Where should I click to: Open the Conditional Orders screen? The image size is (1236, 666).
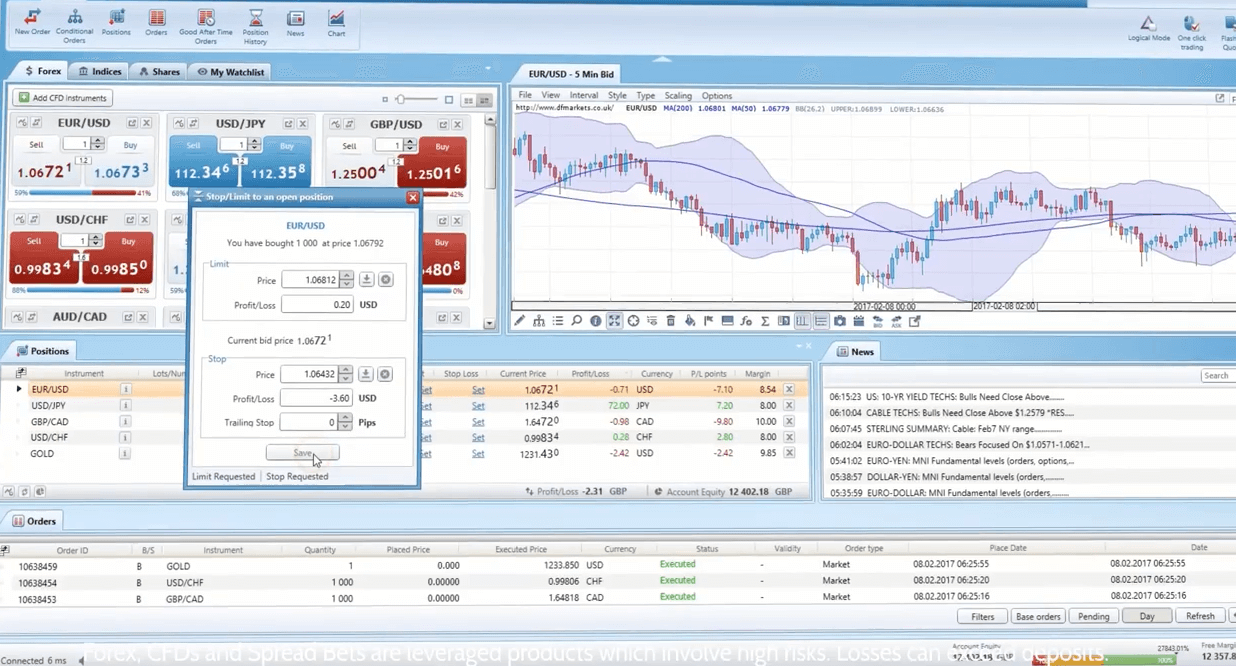(75, 25)
